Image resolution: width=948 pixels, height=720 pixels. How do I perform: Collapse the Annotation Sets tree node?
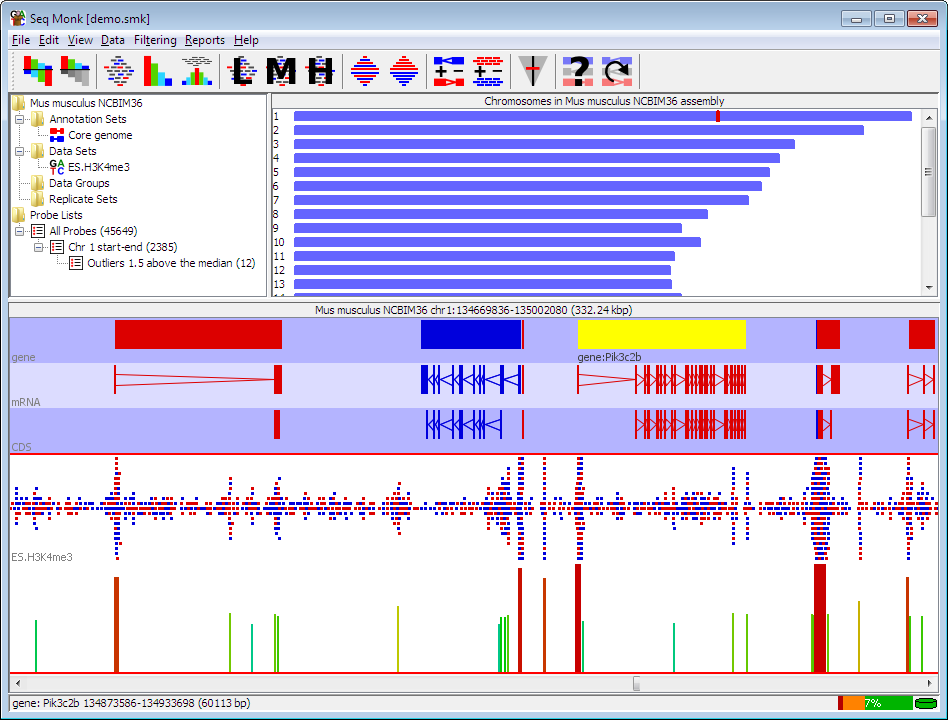19,119
